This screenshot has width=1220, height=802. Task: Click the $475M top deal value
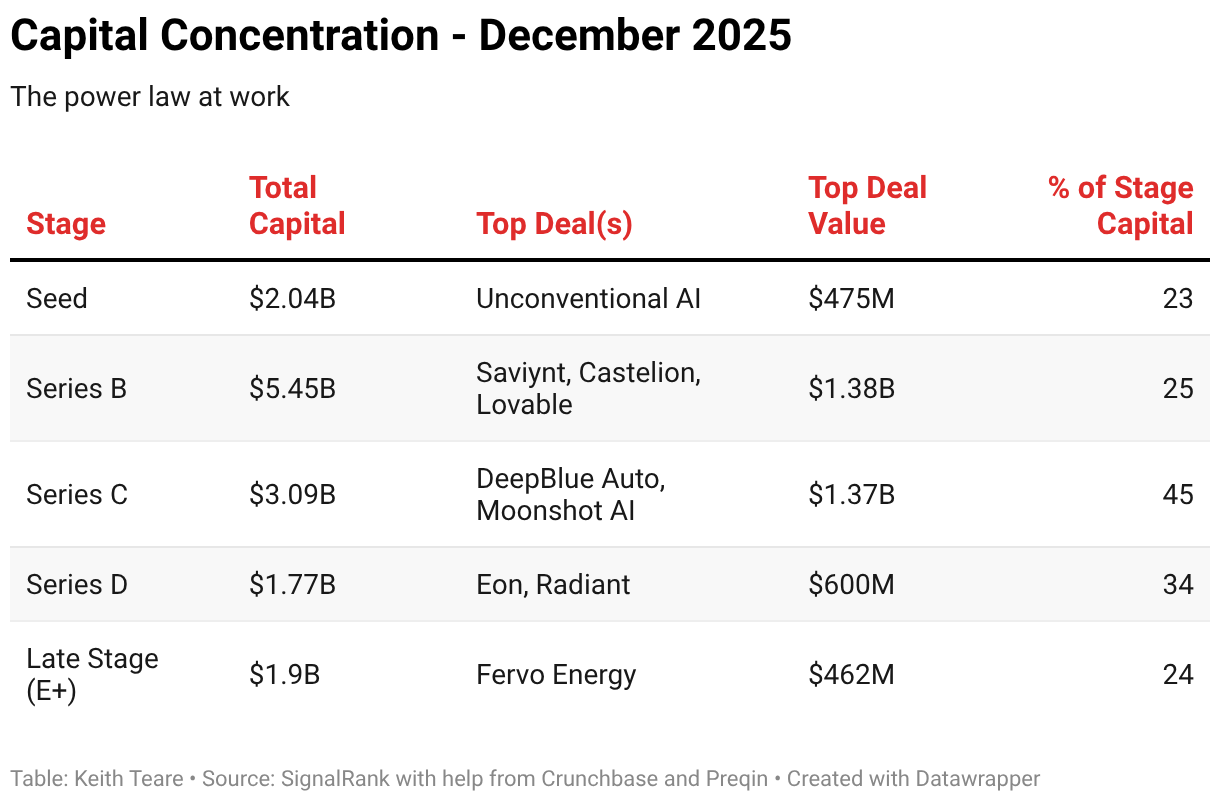pyautogui.click(x=851, y=298)
